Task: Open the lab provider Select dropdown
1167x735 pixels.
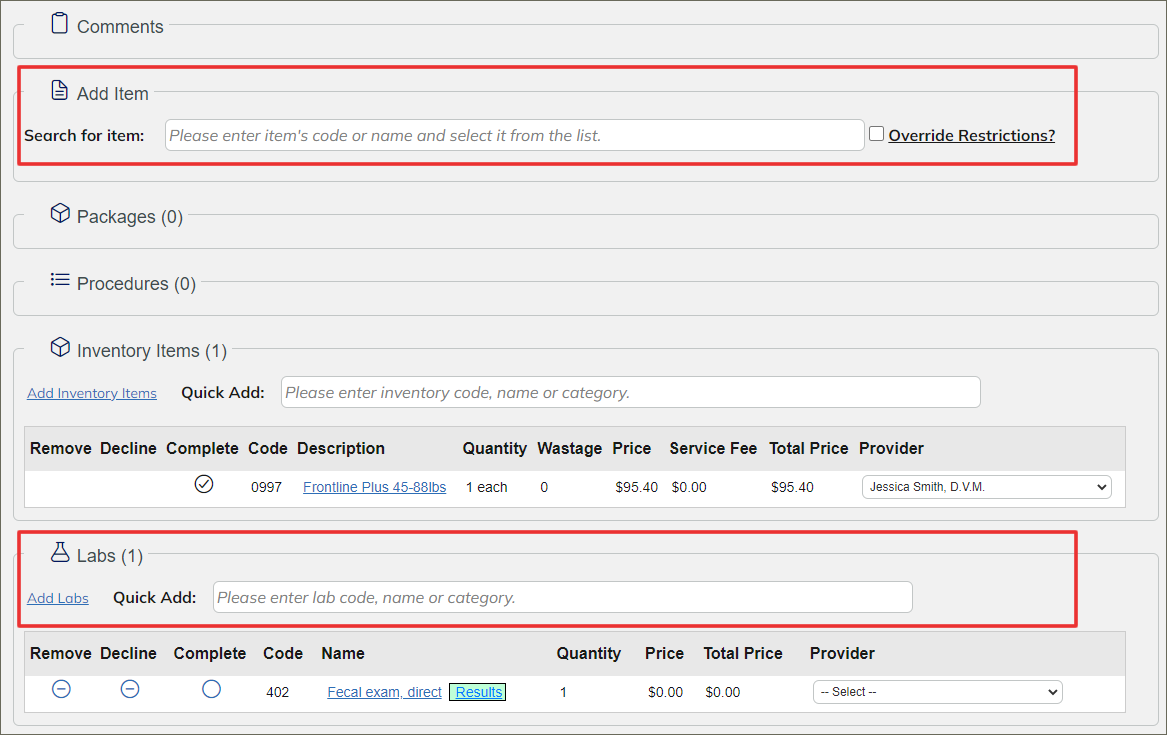Action: pyautogui.click(x=938, y=692)
